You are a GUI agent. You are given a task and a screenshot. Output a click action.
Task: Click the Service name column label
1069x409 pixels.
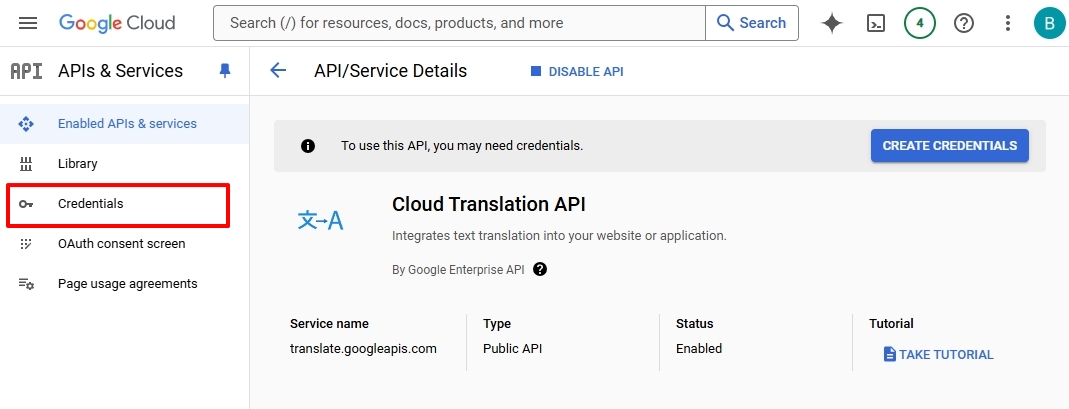coord(329,324)
